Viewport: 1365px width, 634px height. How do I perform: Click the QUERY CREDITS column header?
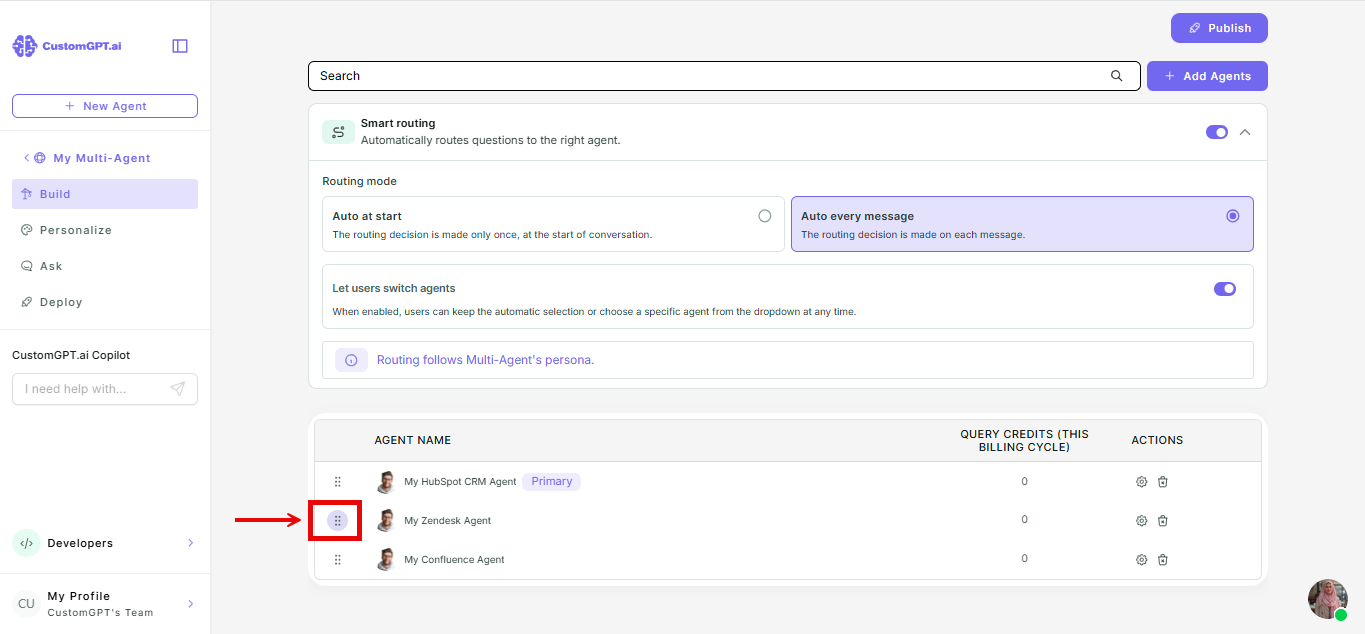pos(1024,440)
